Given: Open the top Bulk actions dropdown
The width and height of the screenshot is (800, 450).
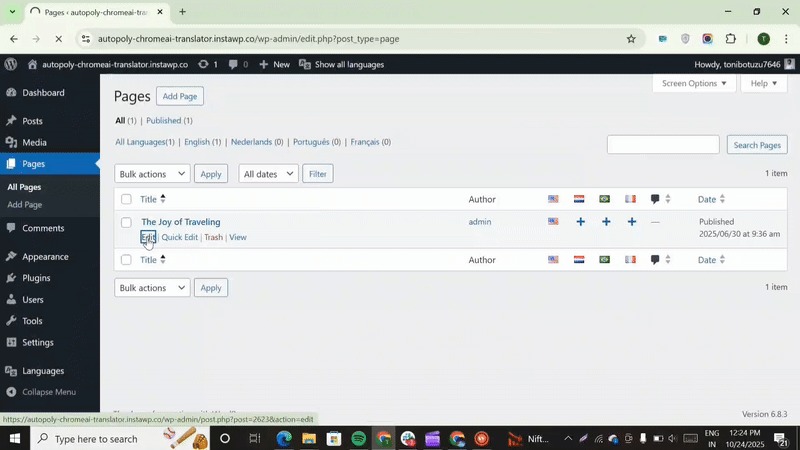Looking at the screenshot, I should (x=152, y=174).
